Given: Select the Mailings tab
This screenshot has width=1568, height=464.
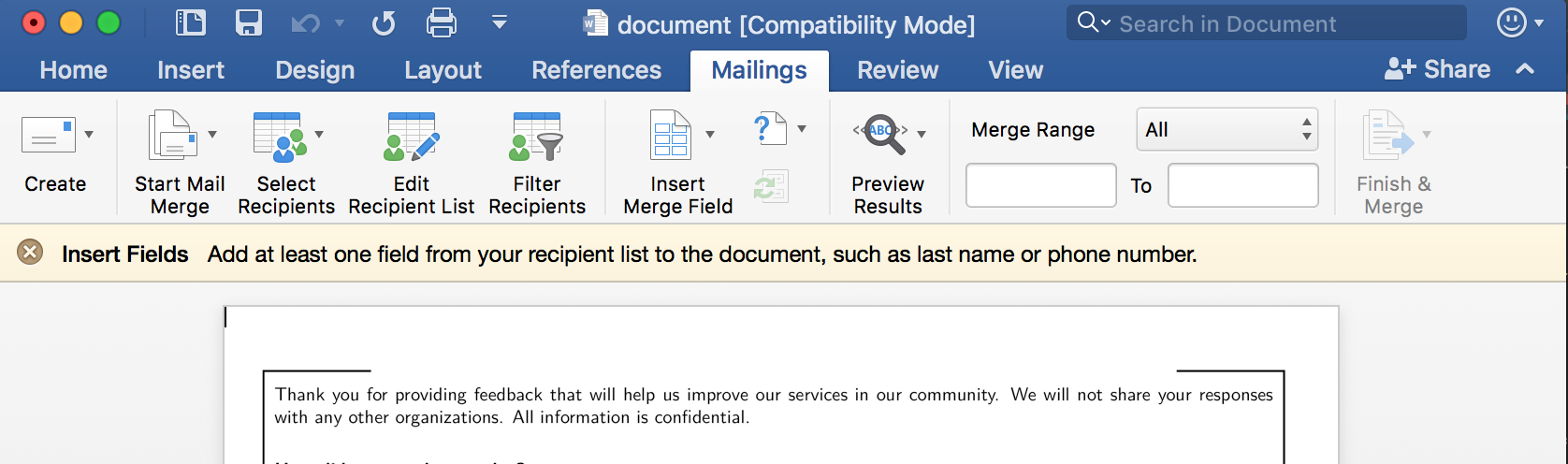Looking at the screenshot, I should point(760,70).
